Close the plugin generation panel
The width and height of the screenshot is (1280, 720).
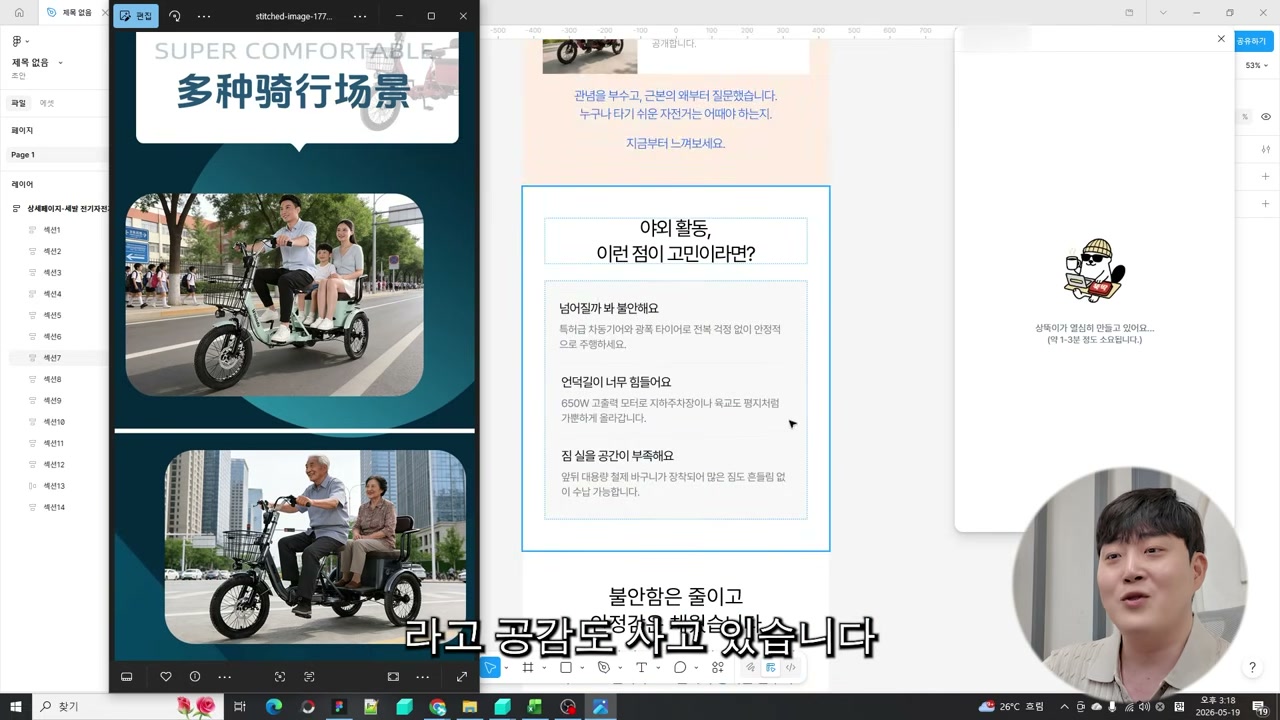[x=1221, y=39]
